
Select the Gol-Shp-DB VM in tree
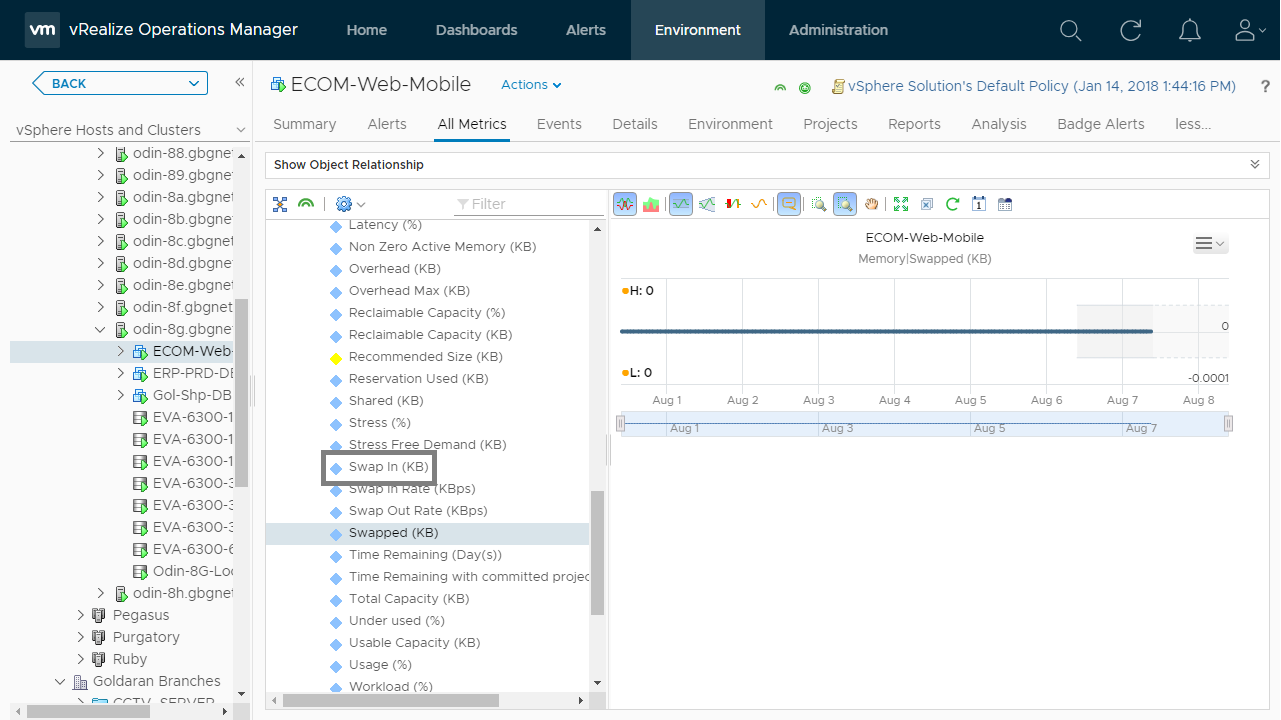coord(192,395)
